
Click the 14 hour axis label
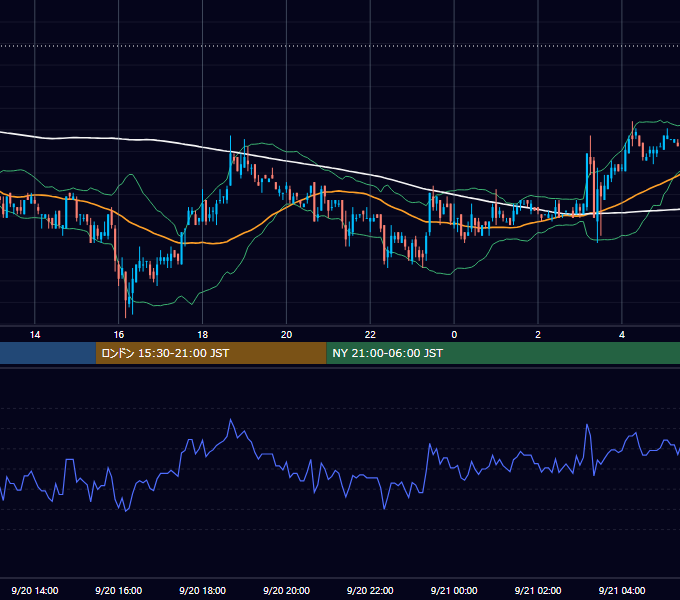click(x=35, y=335)
